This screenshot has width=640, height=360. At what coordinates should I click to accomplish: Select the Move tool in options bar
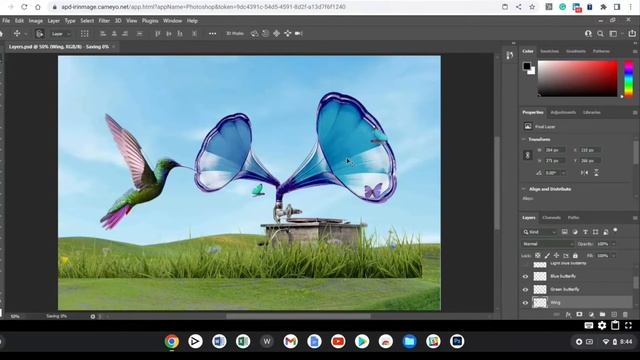click(17, 33)
